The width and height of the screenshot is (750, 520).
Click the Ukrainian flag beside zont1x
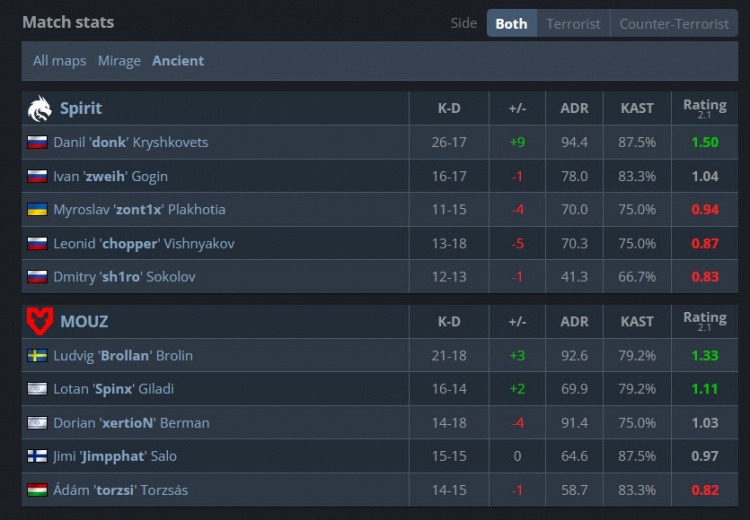(37, 210)
